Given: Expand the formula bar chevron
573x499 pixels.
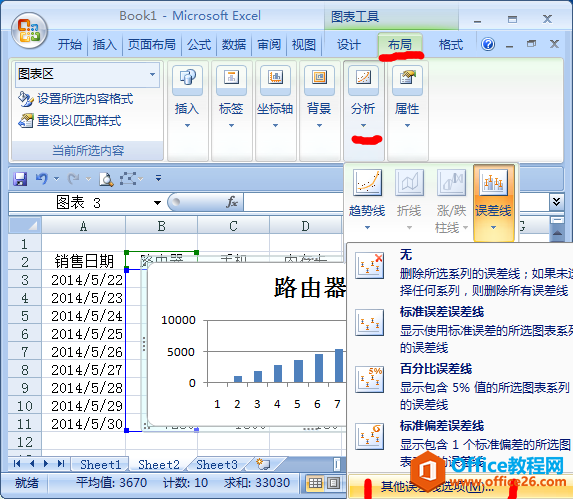Looking at the screenshot, I should pyautogui.click(x=556, y=201).
